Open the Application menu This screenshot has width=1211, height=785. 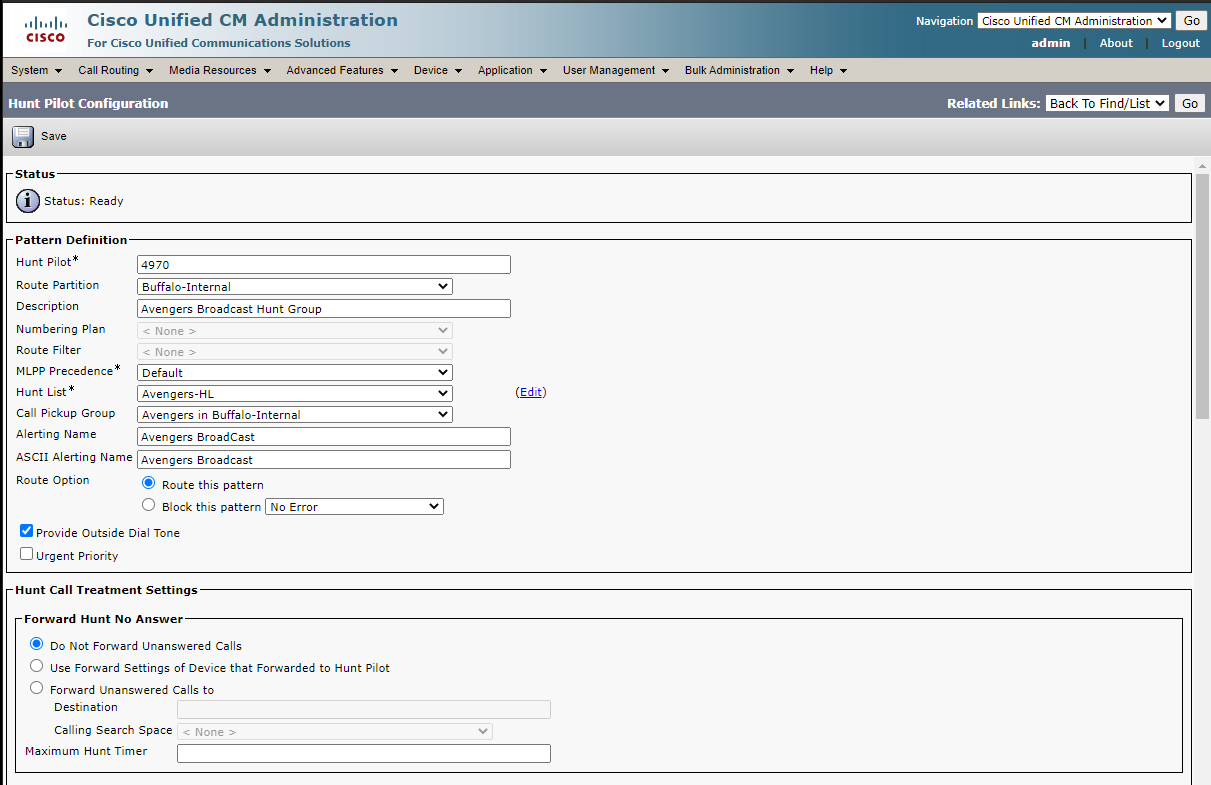[x=512, y=70]
